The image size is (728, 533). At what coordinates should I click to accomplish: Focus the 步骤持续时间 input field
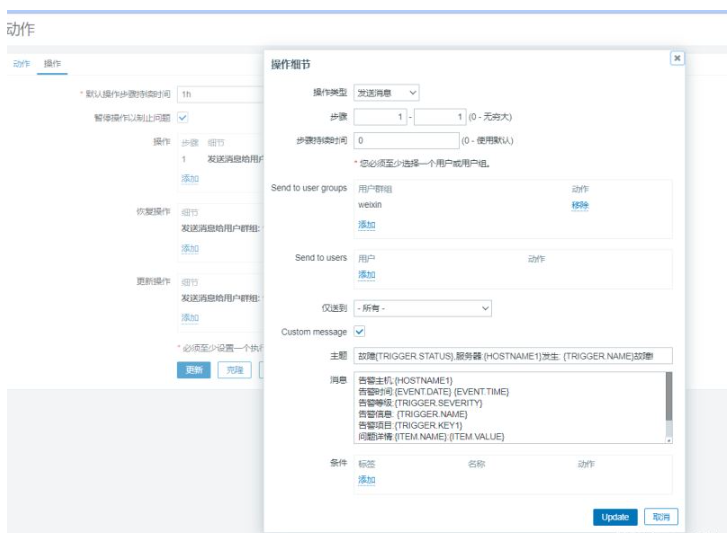(406, 140)
